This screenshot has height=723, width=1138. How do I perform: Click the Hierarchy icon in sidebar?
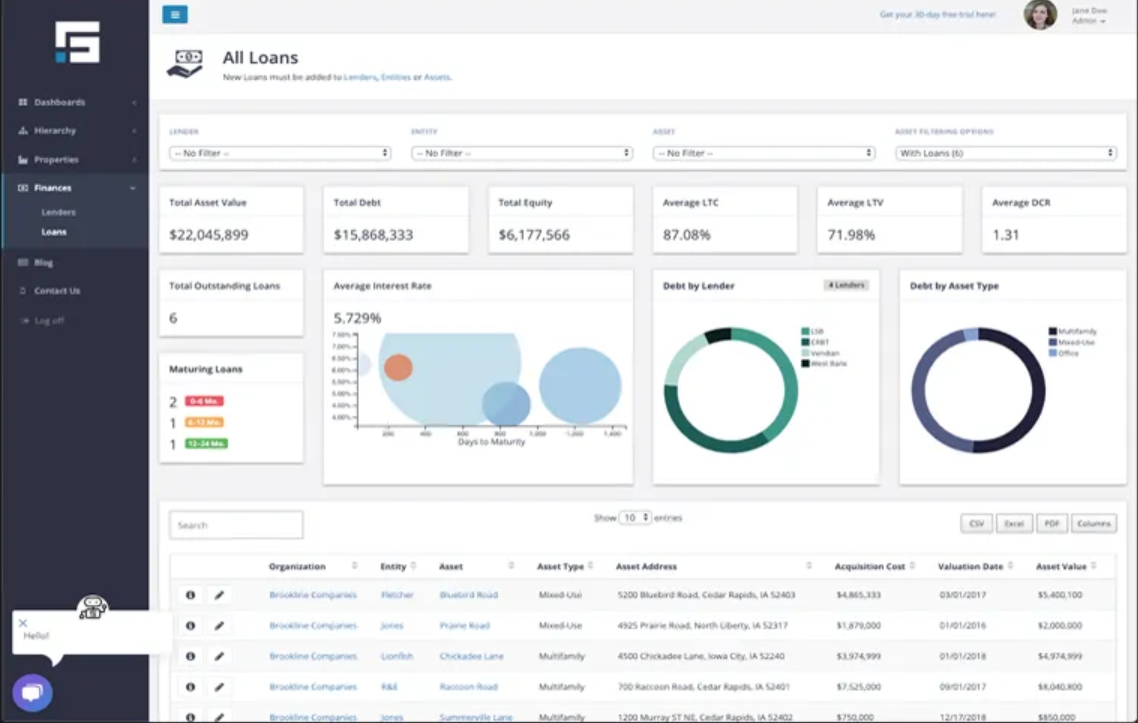[x=22, y=131]
